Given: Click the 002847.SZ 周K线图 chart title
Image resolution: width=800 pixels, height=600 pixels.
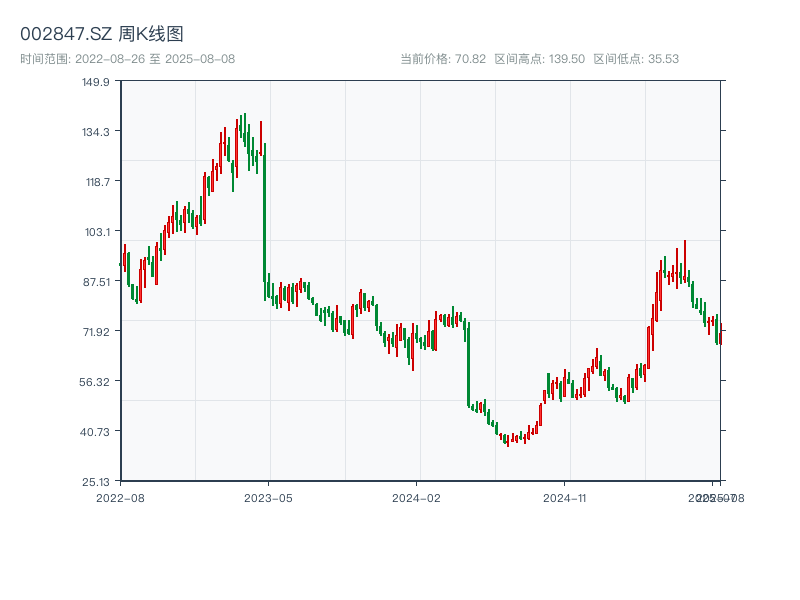Looking at the screenshot, I should coord(102,35).
